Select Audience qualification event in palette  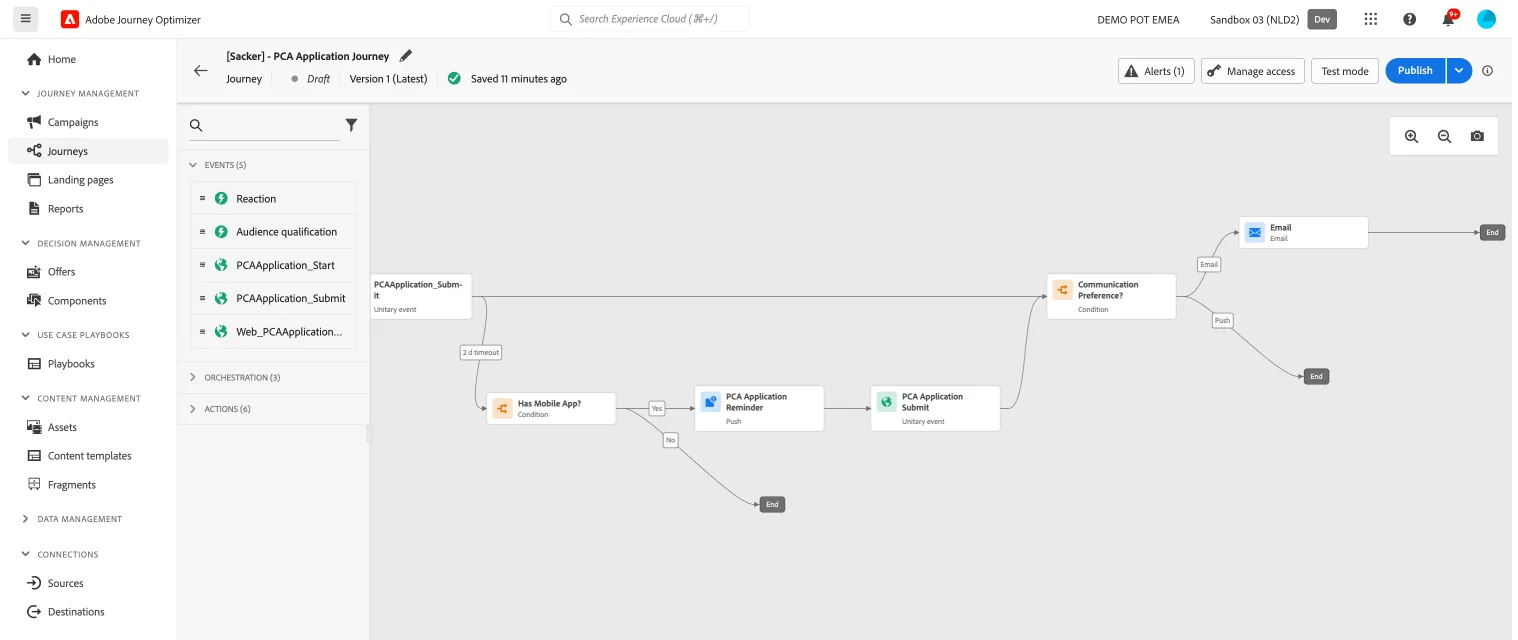274,232
